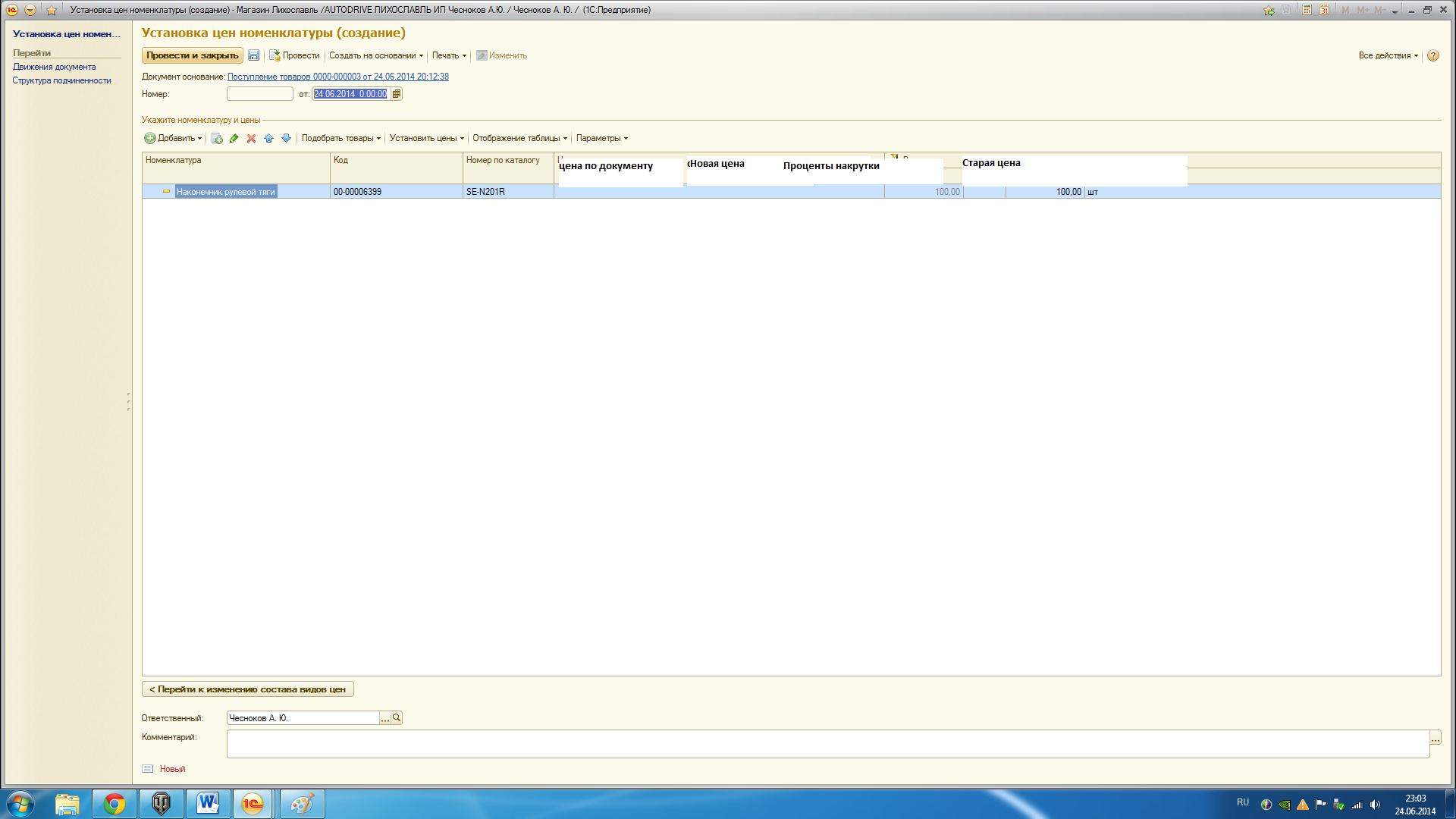
Task: Click magnifier icon beside Ответственный field
Action: (397, 717)
